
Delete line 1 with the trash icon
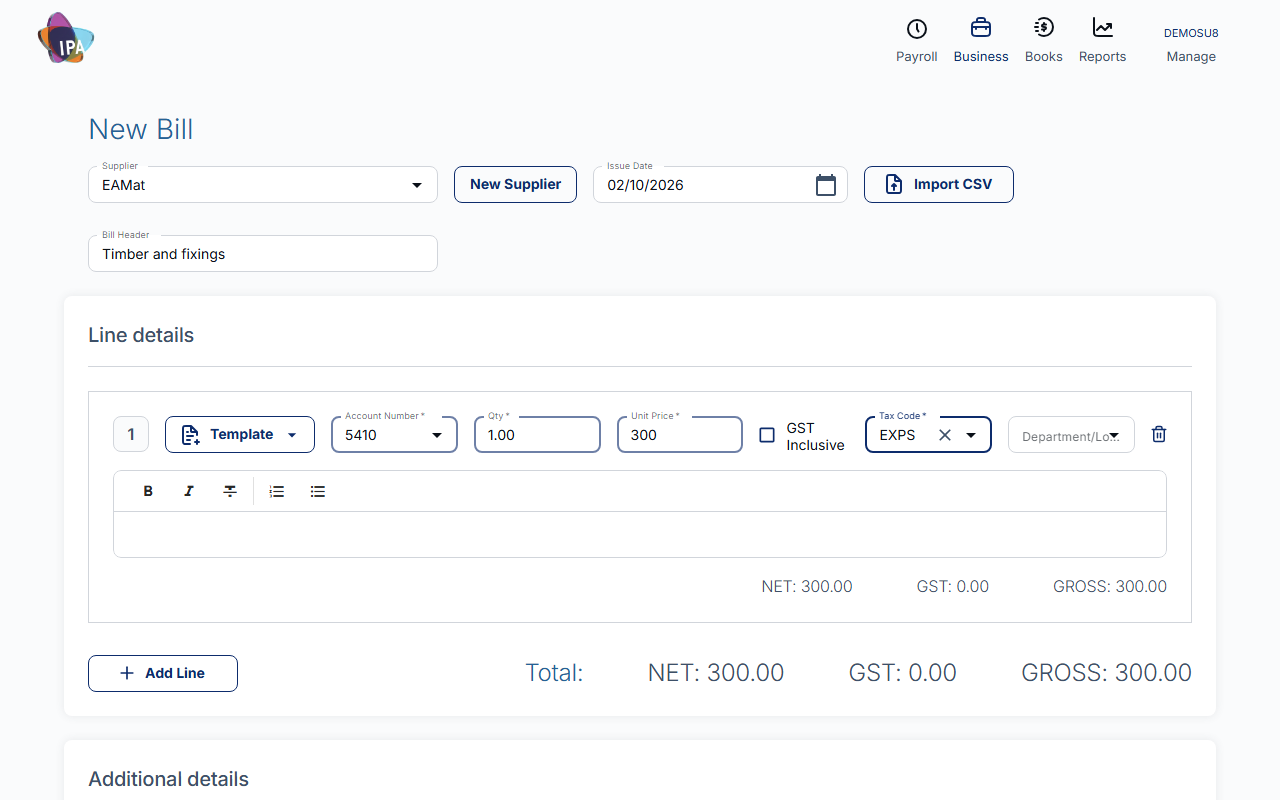click(x=1159, y=434)
